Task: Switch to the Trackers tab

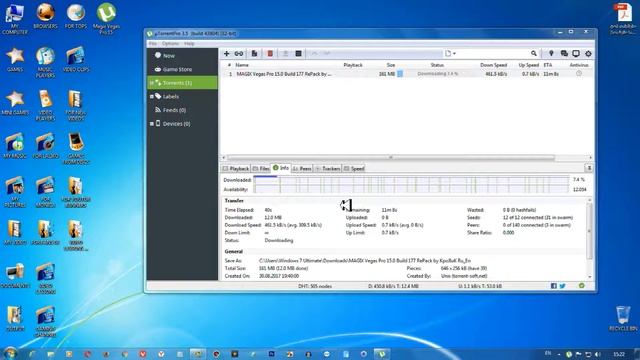Action: coord(328,169)
